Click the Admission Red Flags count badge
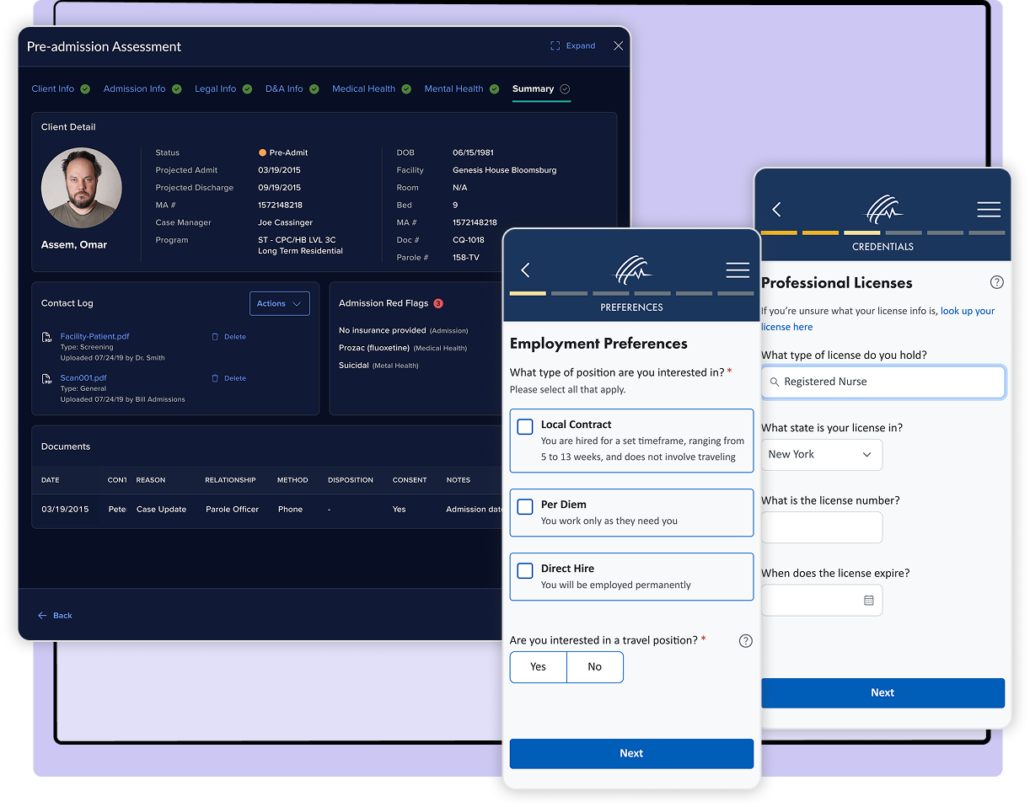Viewport: 1030px width, 807px height. coord(438,303)
